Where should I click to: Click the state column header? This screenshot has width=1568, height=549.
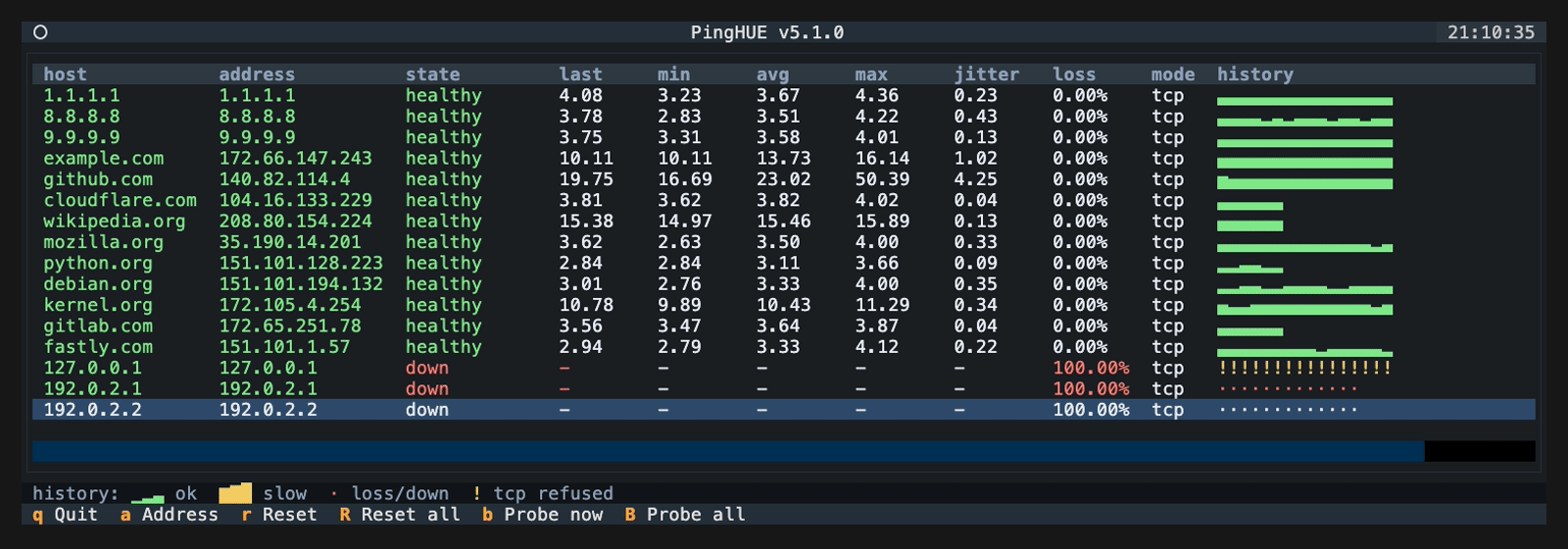pos(433,75)
